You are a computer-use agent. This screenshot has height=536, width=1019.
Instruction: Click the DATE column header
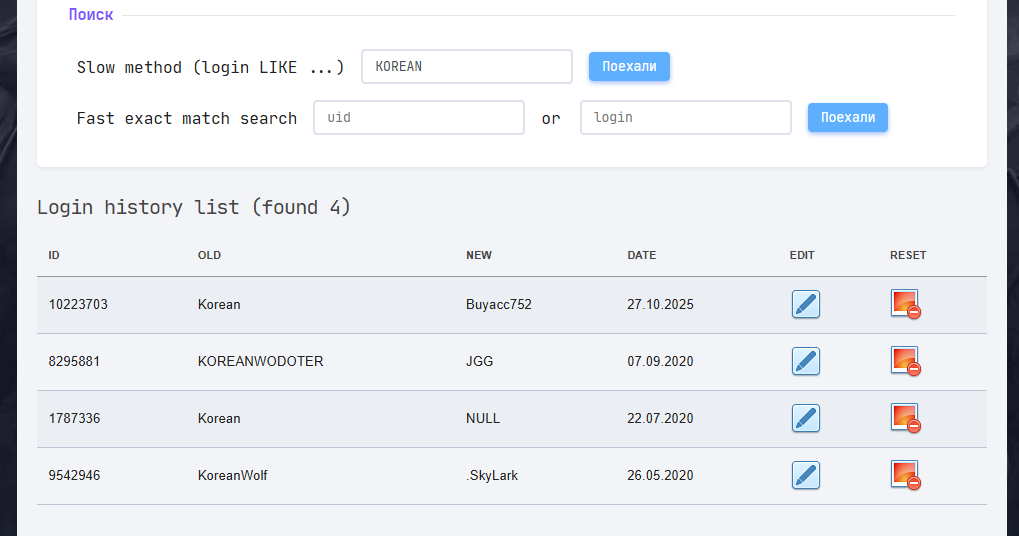click(642, 255)
